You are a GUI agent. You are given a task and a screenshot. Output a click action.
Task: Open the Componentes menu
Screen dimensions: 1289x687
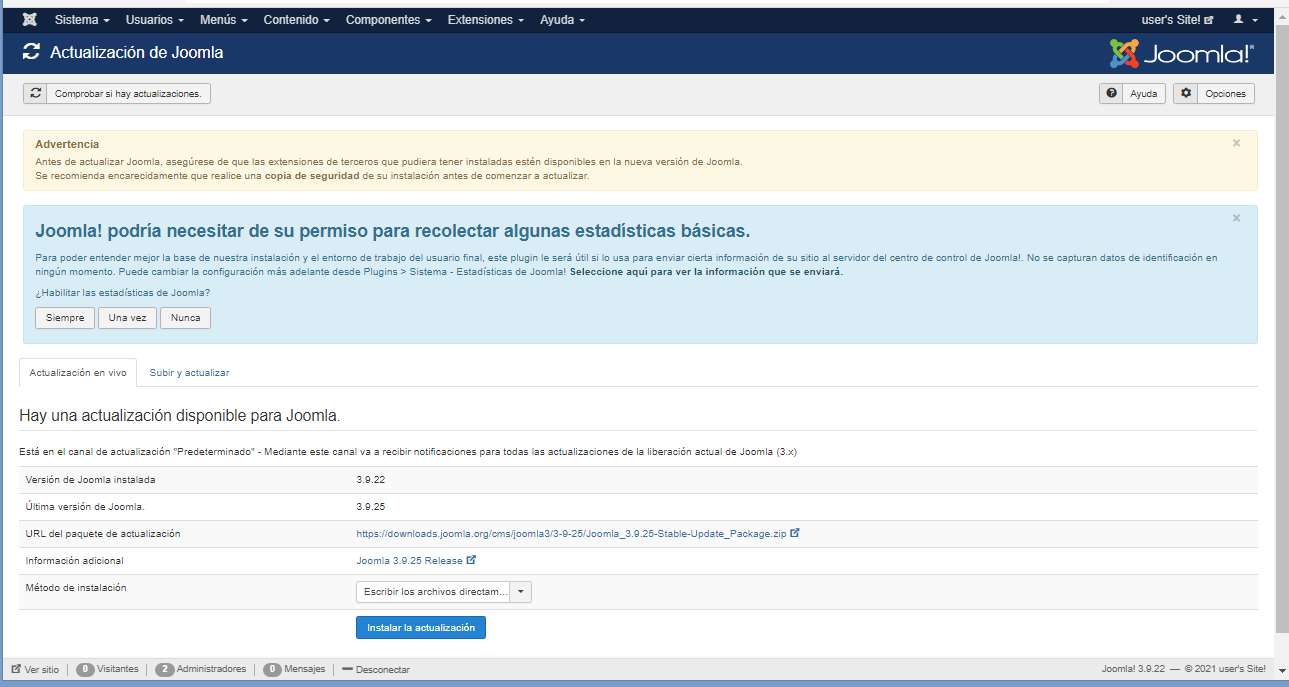click(x=389, y=20)
